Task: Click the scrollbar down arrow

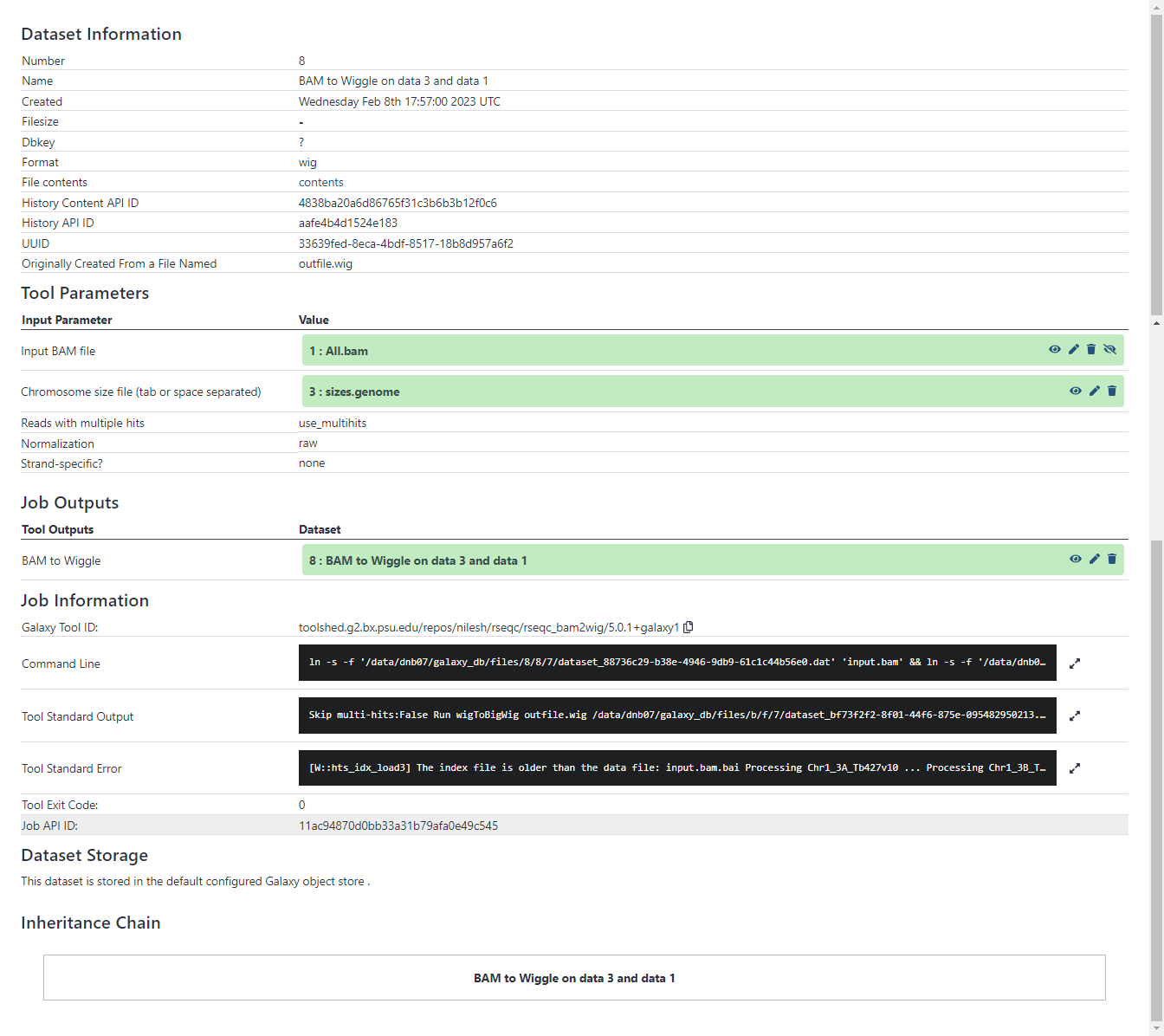Action: [x=1156, y=1030]
